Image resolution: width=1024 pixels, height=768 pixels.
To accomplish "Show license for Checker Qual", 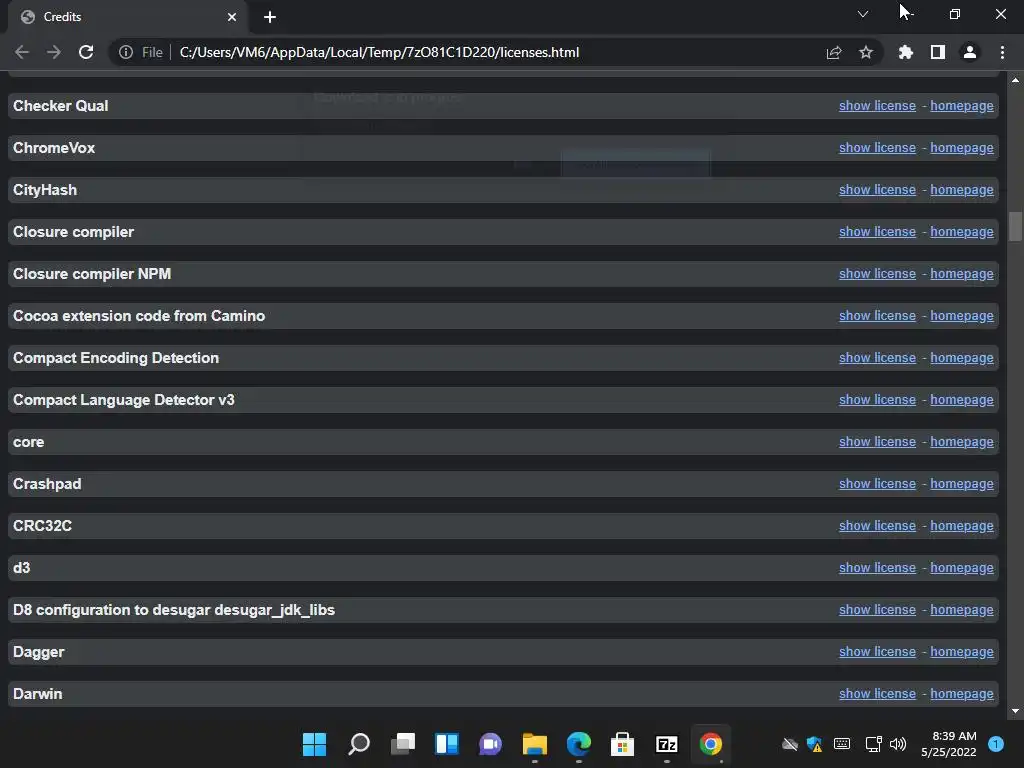I will point(877,106).
